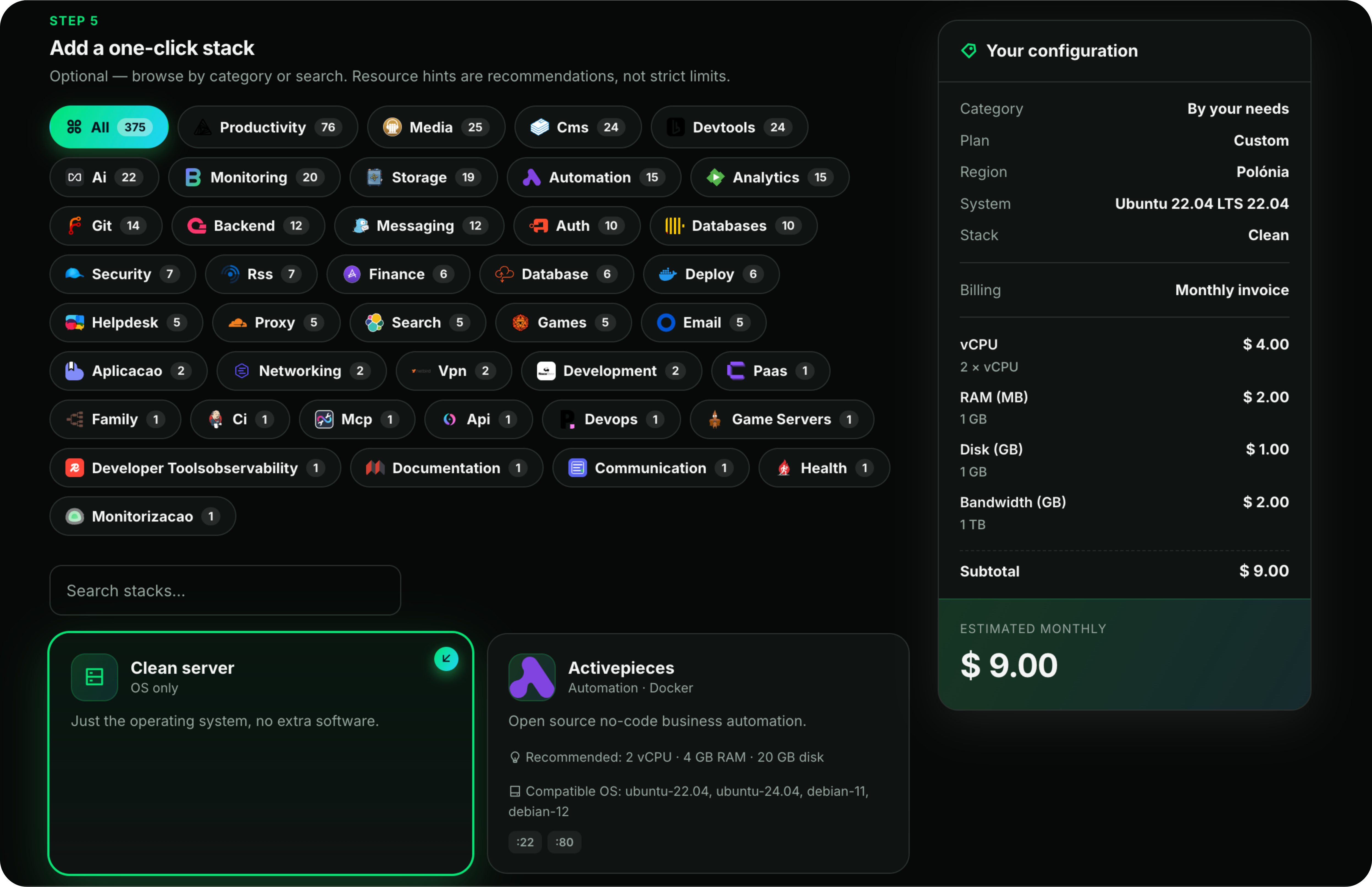Click the vCPU $ 4.00 price
The image size is (1372, 887).
(1266, 344)
